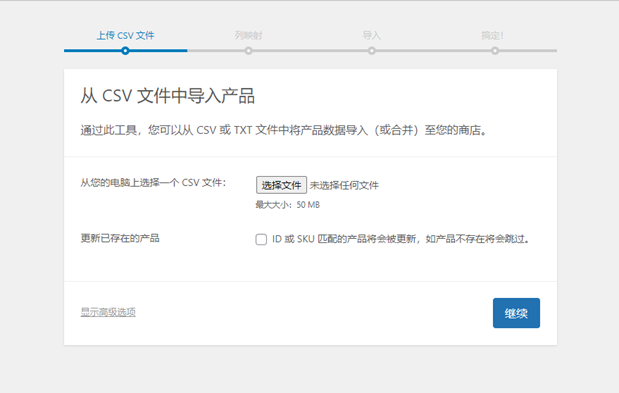Click the 上传 CSV 文件 step label

126,36
